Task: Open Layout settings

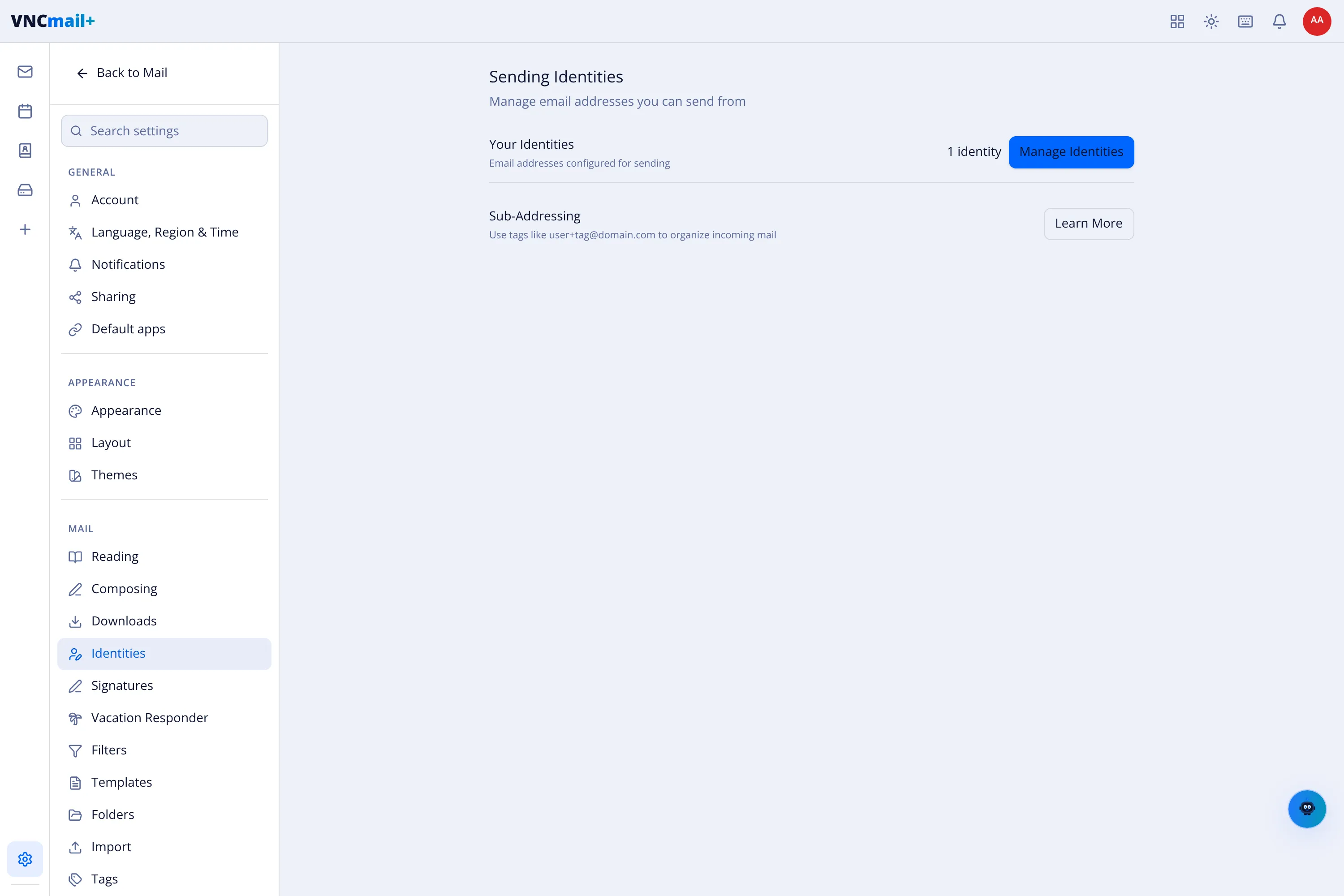Action: 164,443
